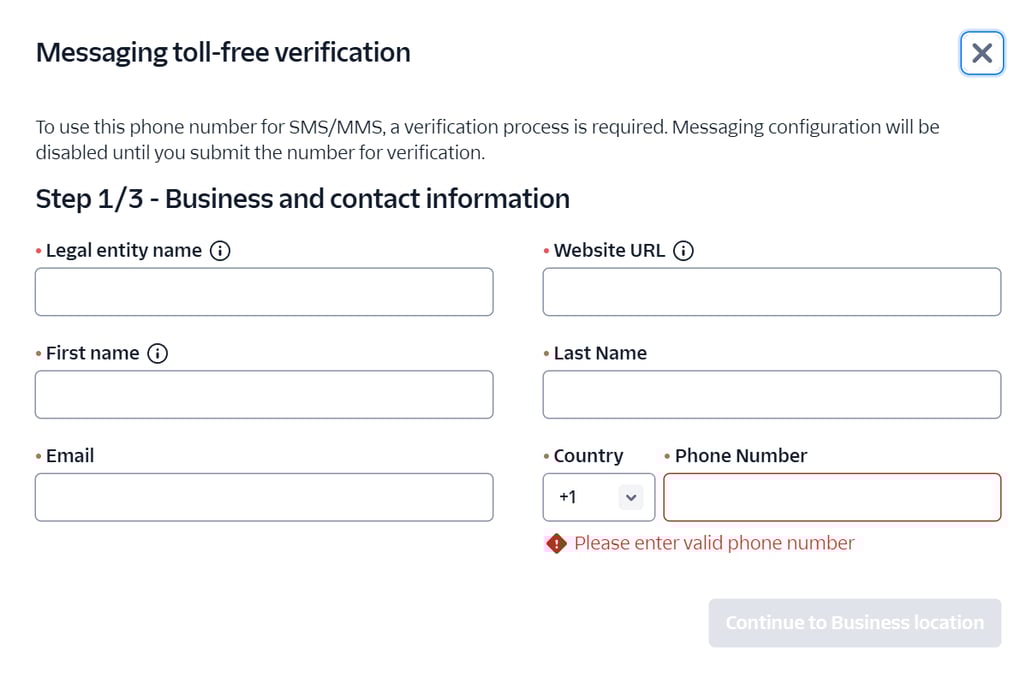Click the Last Name text box
Viewport: 1032px width, 677px height.
pos(771,394)
